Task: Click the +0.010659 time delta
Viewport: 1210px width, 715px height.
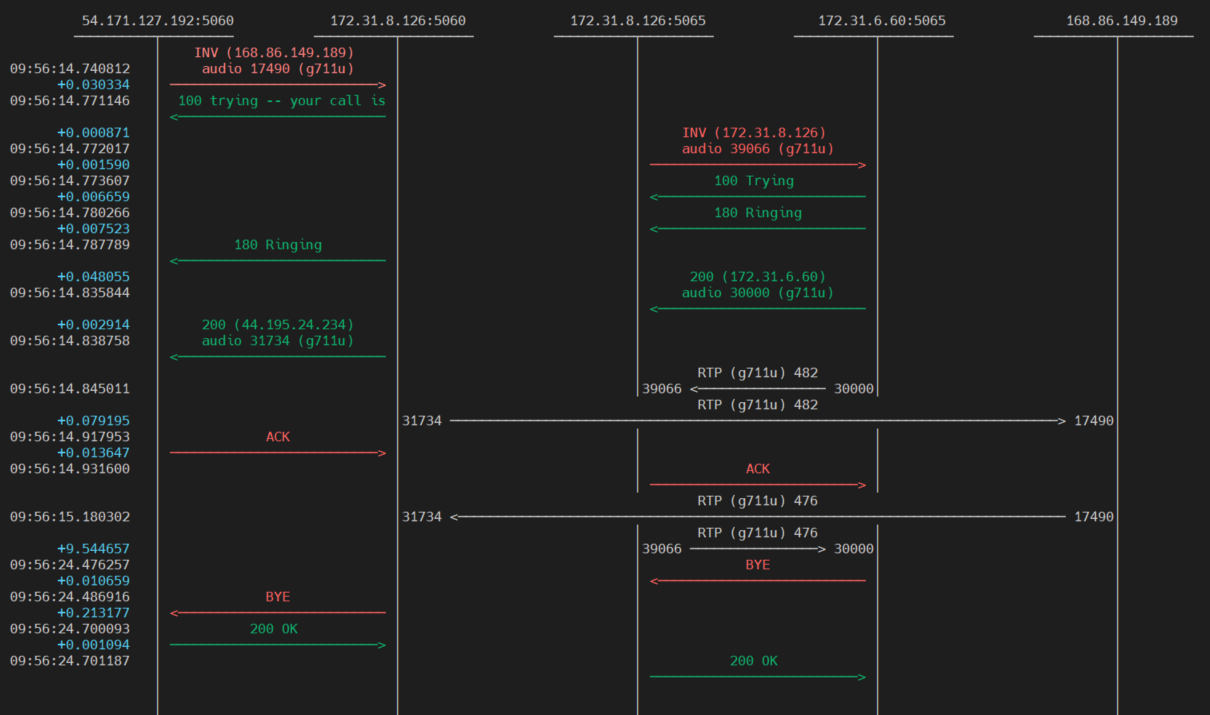Action: [94, 580]
